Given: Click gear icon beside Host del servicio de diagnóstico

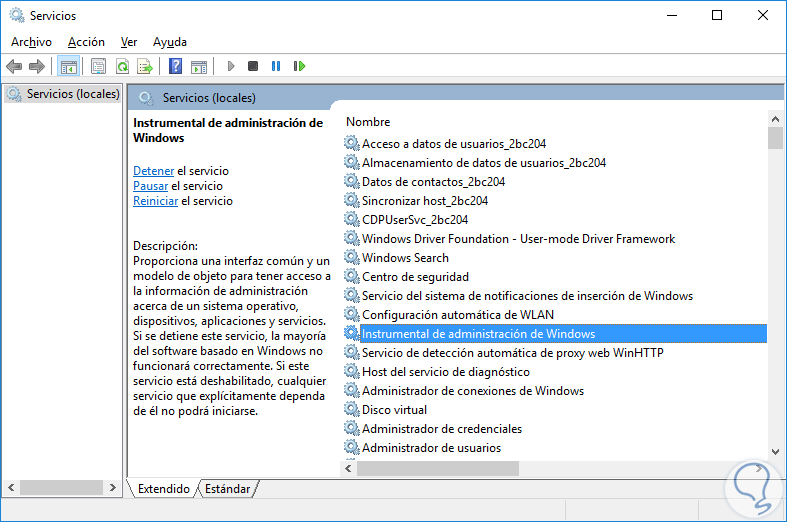Looking at the screenshot, I should coord(352,371).
